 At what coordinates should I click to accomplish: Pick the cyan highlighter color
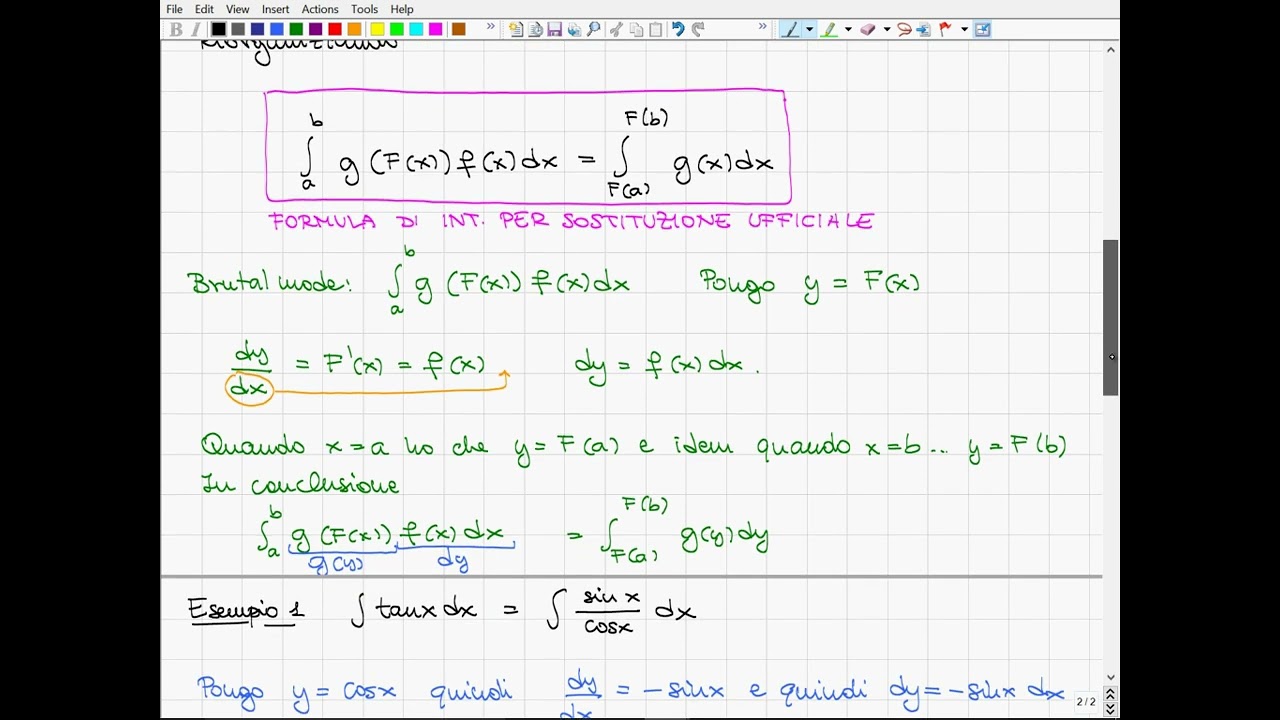[416, 29]
